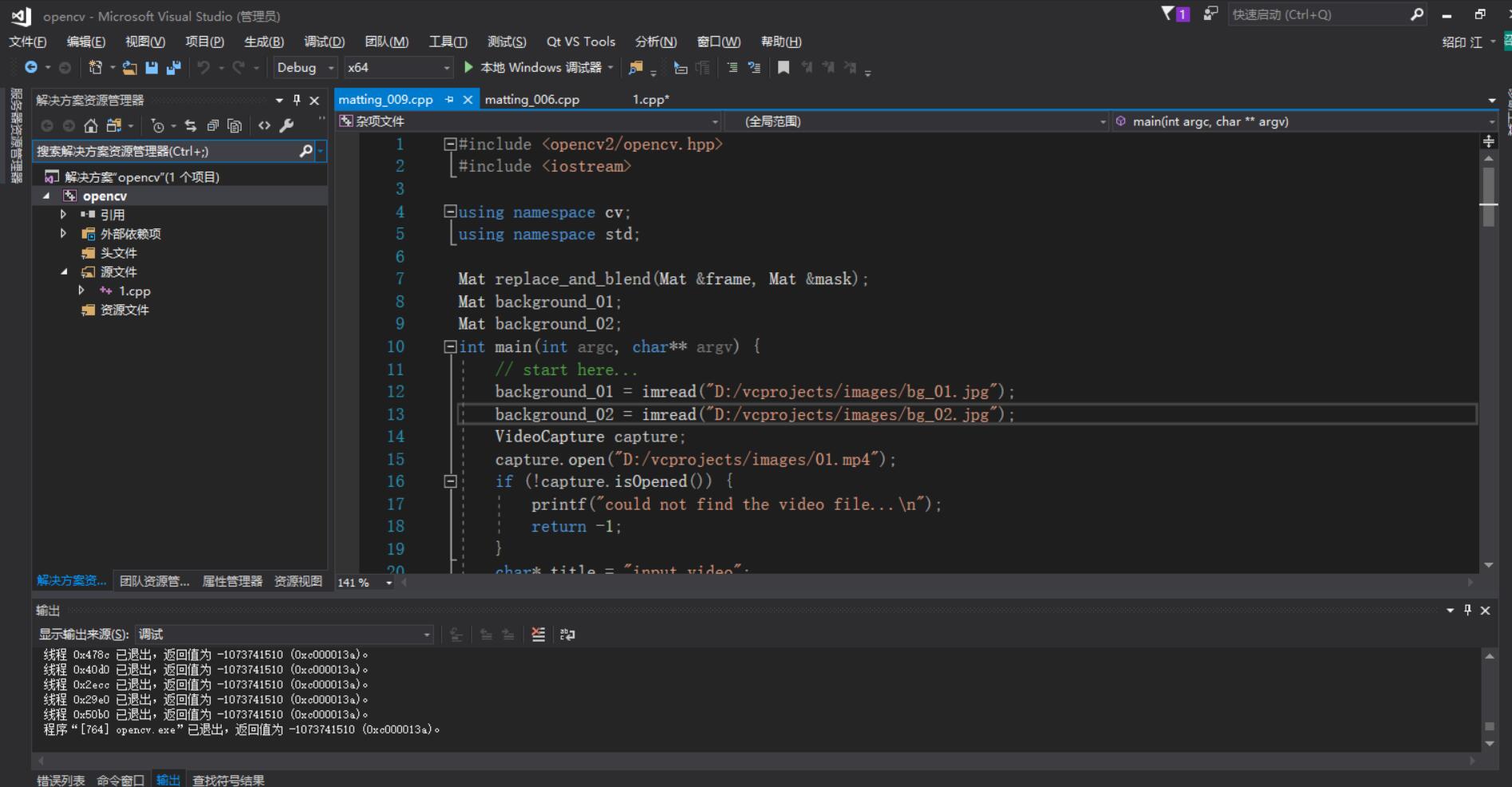The height and width of the screenshot is (787, 1512).
Task: Switch to the 错误列表 tab
Action: [61, 780]
